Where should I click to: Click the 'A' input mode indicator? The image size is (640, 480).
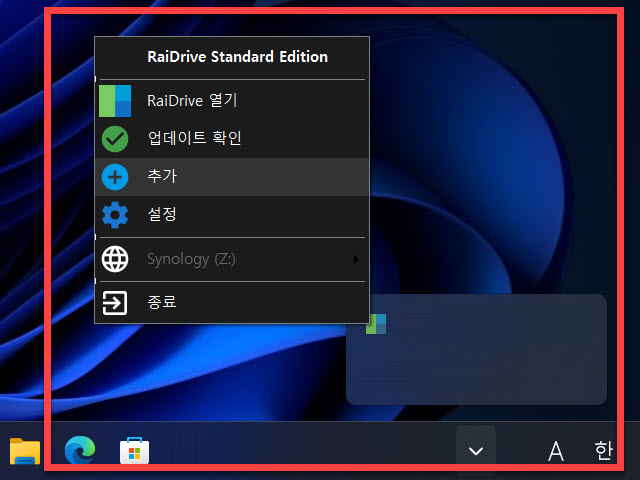556,451
